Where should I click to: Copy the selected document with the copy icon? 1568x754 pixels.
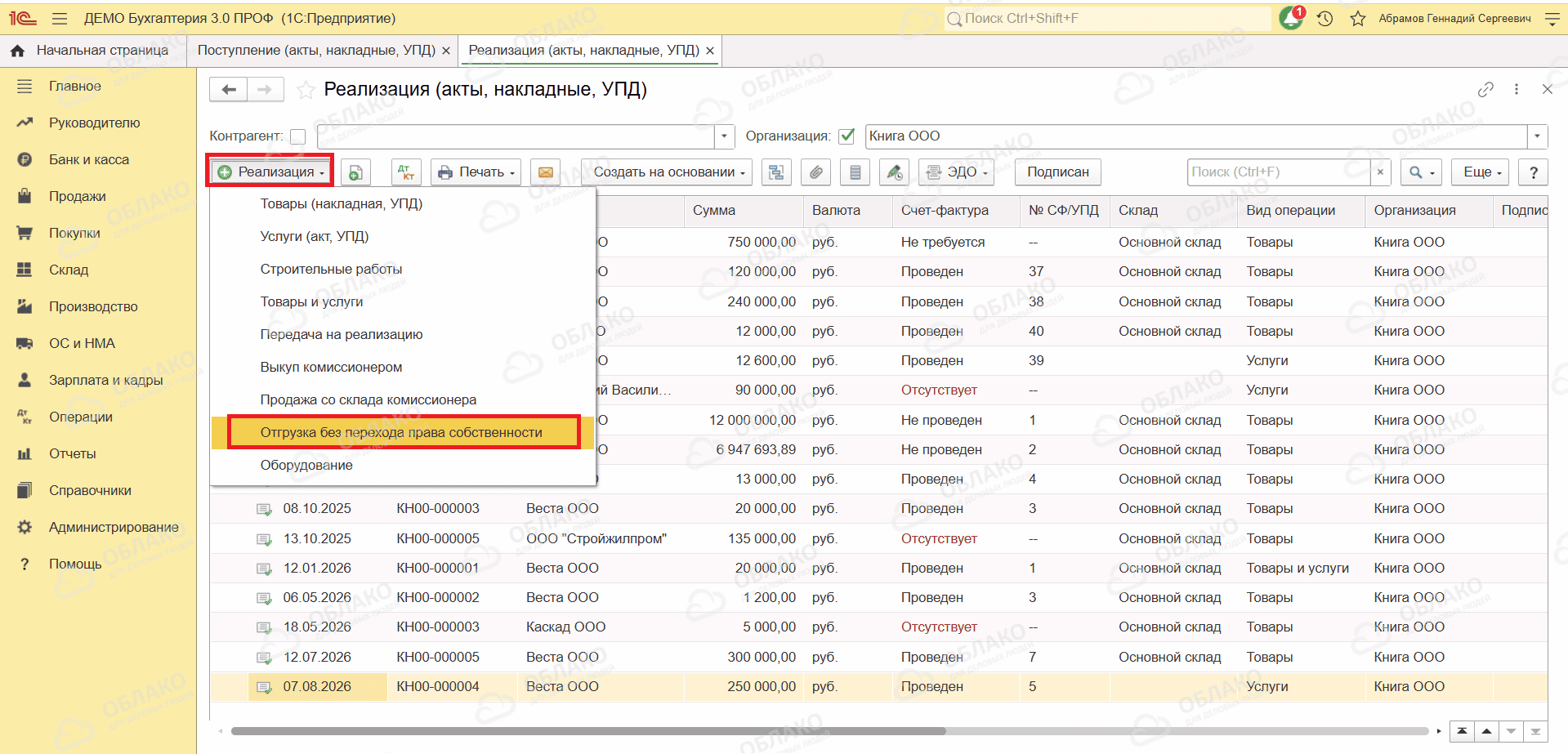(x=355, y=172)
